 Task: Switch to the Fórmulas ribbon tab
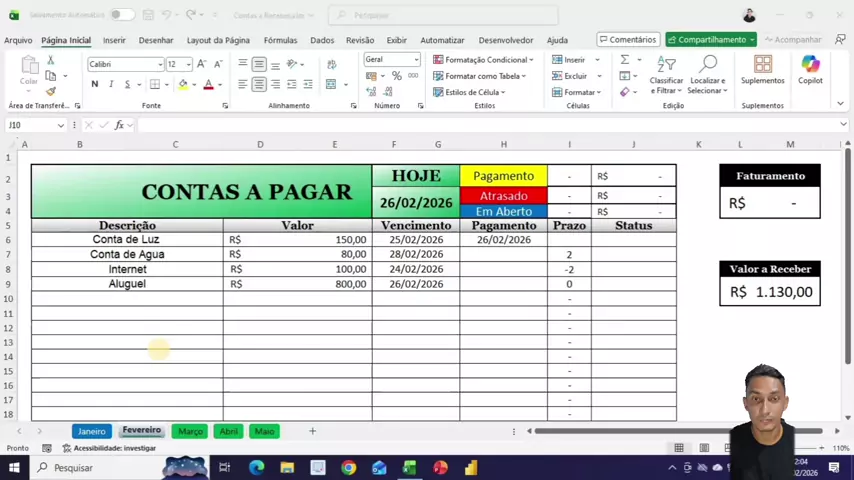[280, 40]
